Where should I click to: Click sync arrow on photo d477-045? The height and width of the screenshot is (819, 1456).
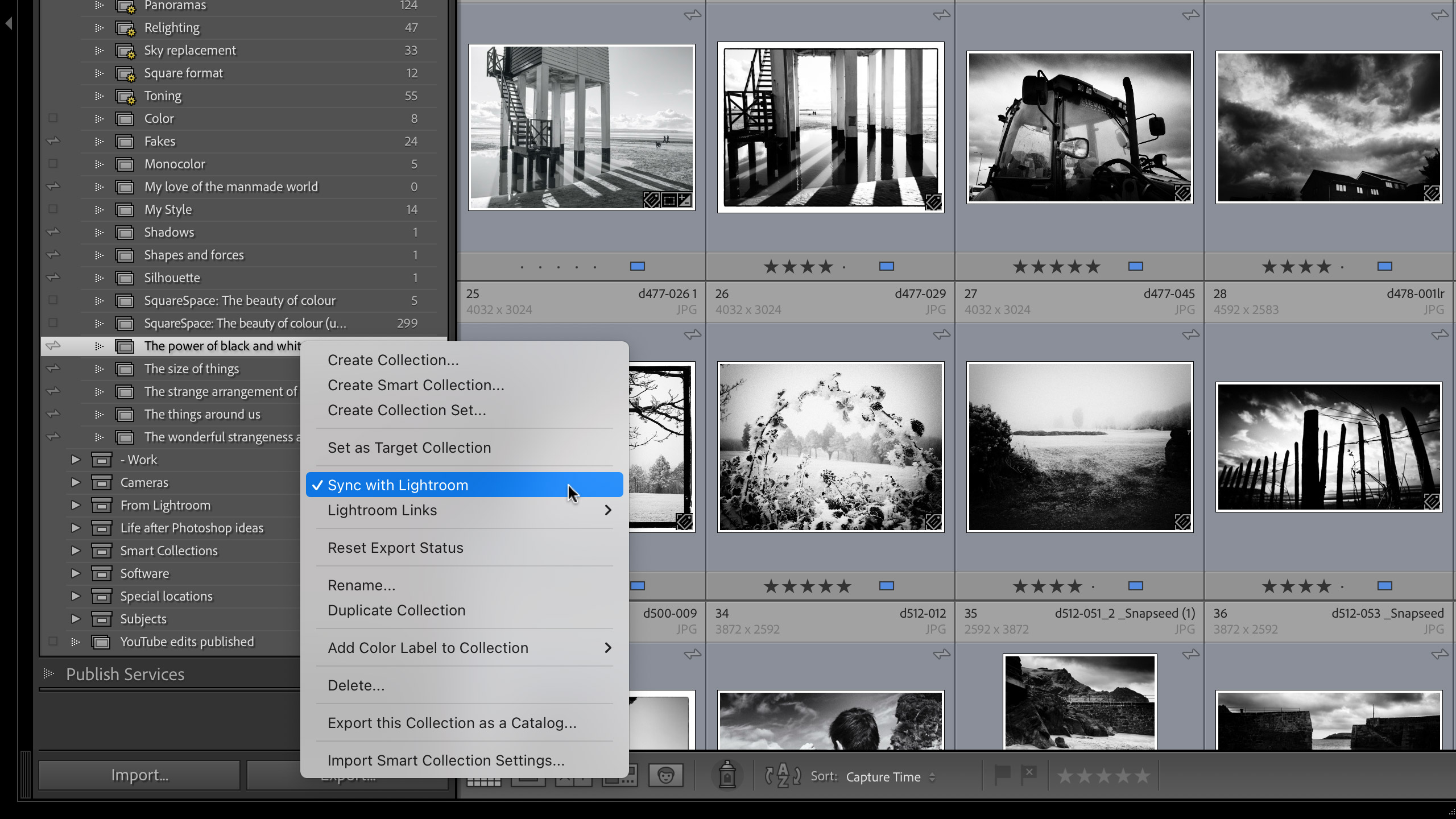click(1190, 15)
